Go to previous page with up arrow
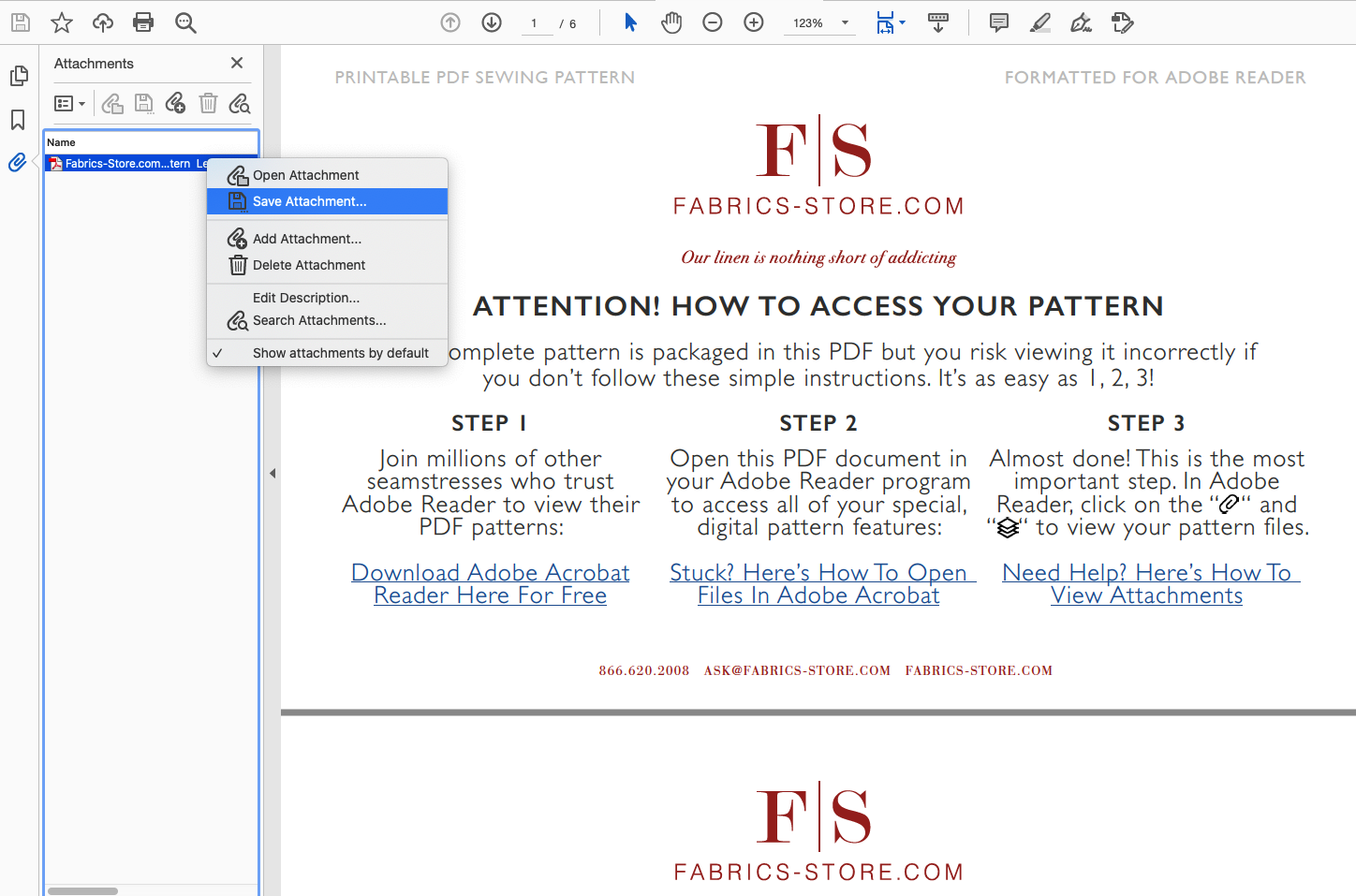This screenshot has width=1356, height=896. [450, 22]
